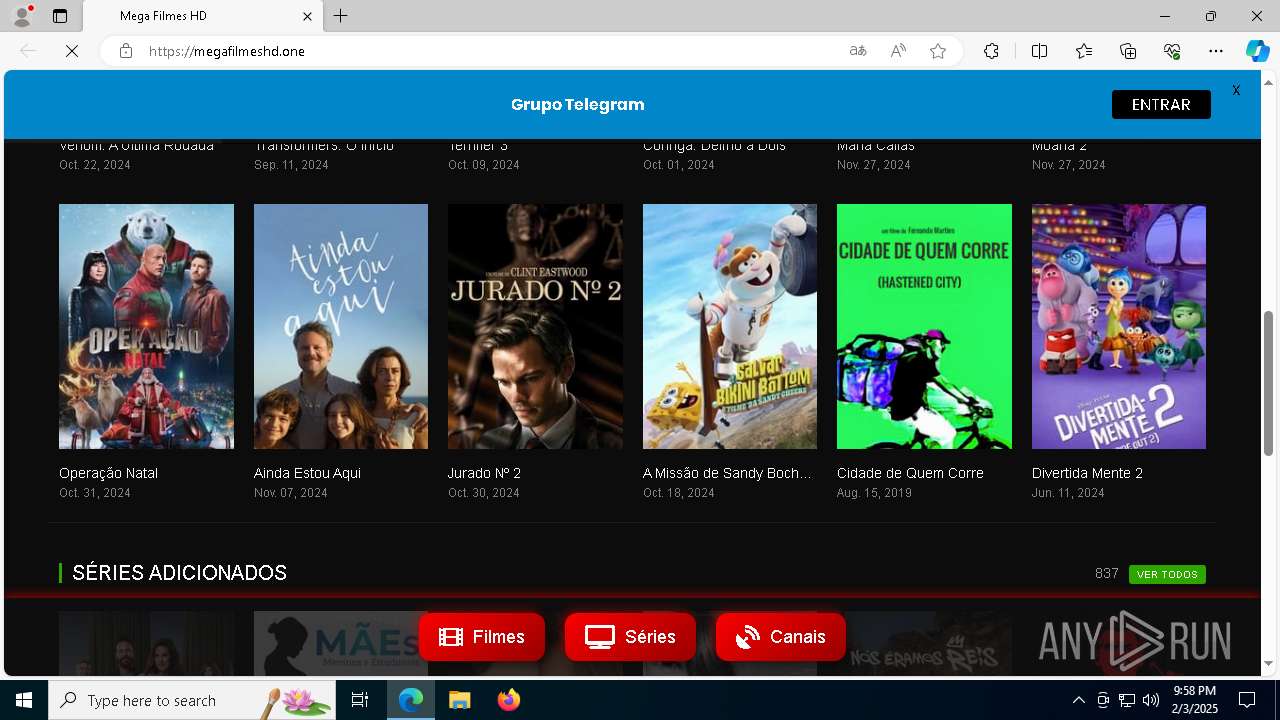Image resolution: width=1280 pixels, height=720 pixels.
Task: Click the Divertida Mente 2 title
Action: (x=1087, y=473)
